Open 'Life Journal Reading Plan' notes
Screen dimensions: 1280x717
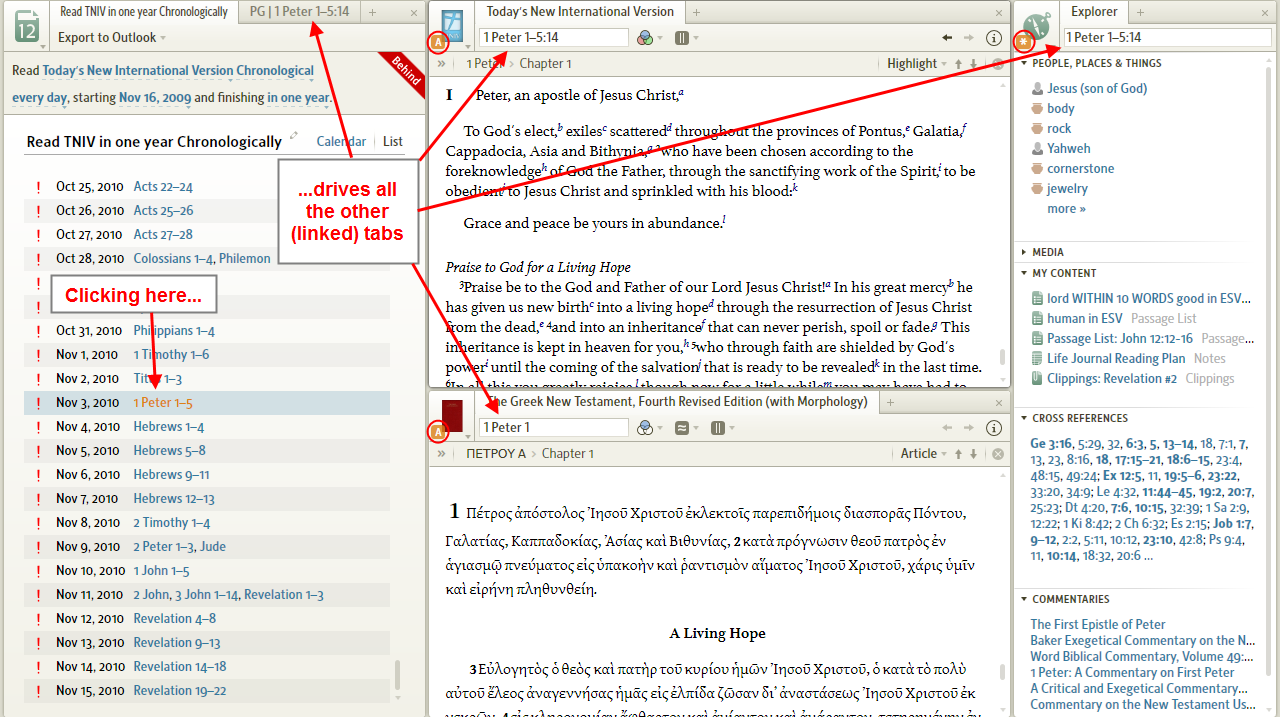point(1116,359)
